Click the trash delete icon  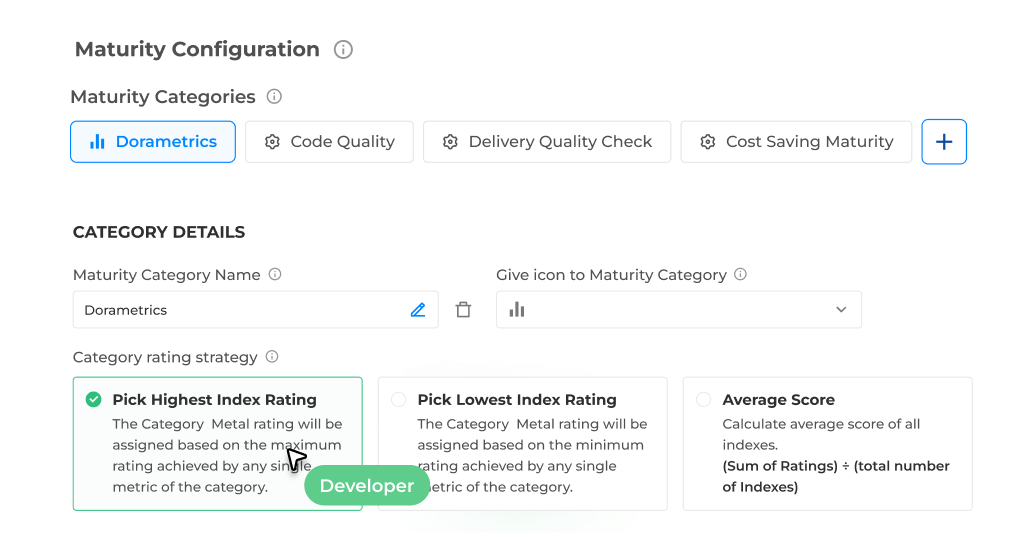(x=463, y=310)
